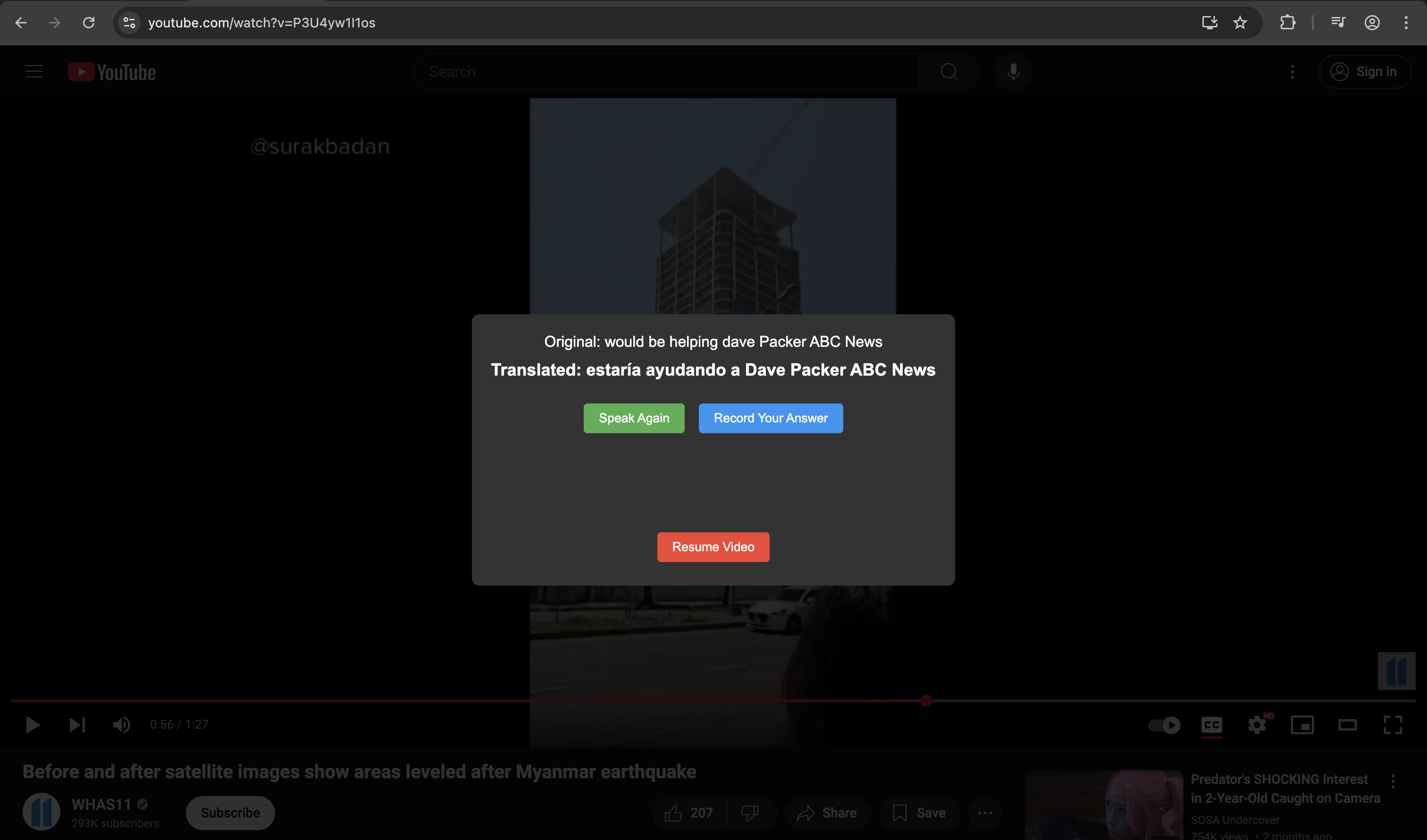This screenshot has height=840, width=1427.
Task: Click the YouTube search input field
Action: click(x=668, y=72)
